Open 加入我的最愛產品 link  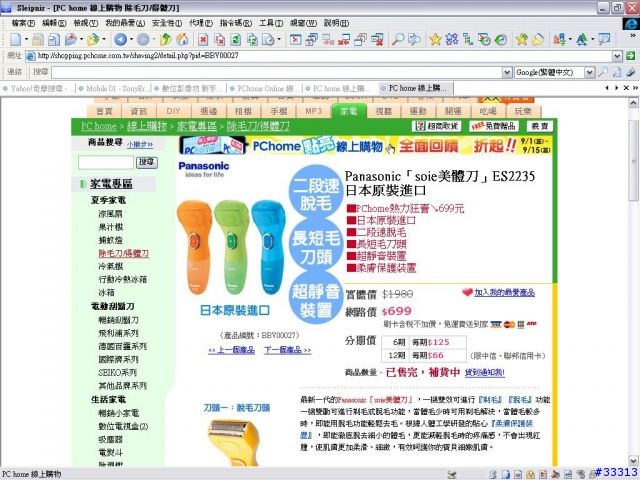504,292
